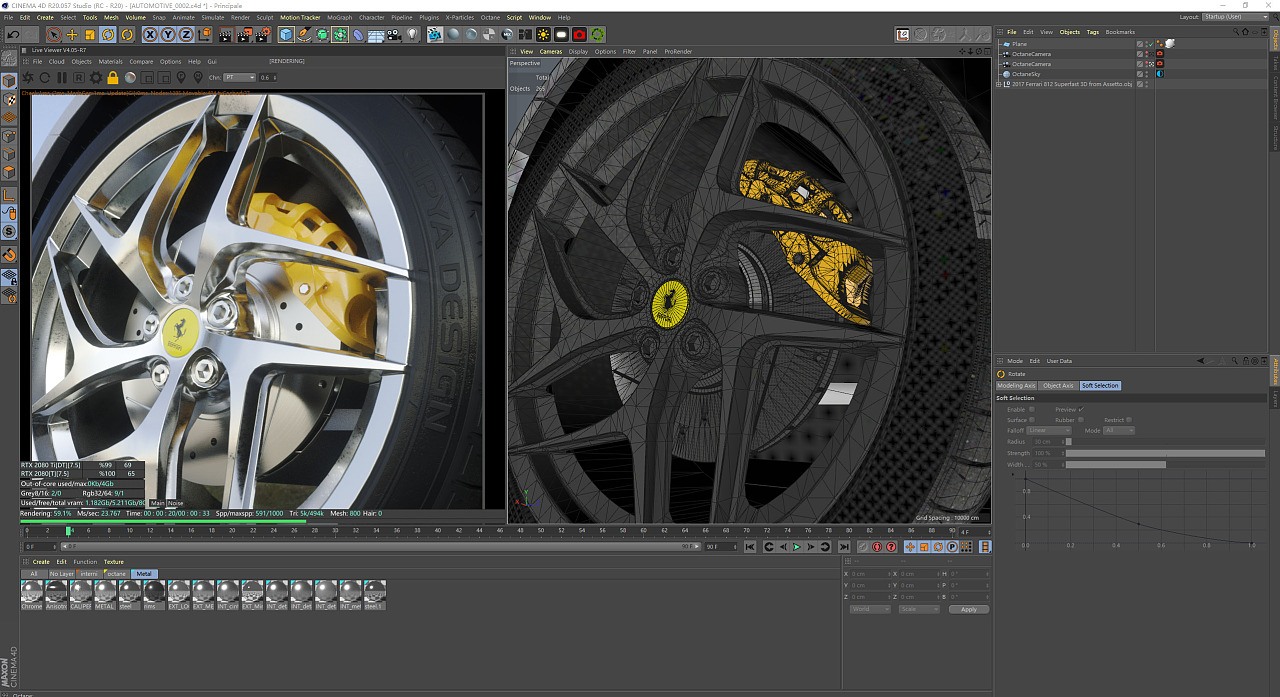The height and width of the screenshot is (697, 1280).
Task: Open the soft selection Mode All dropdown
Action: tap(1119, 430)
